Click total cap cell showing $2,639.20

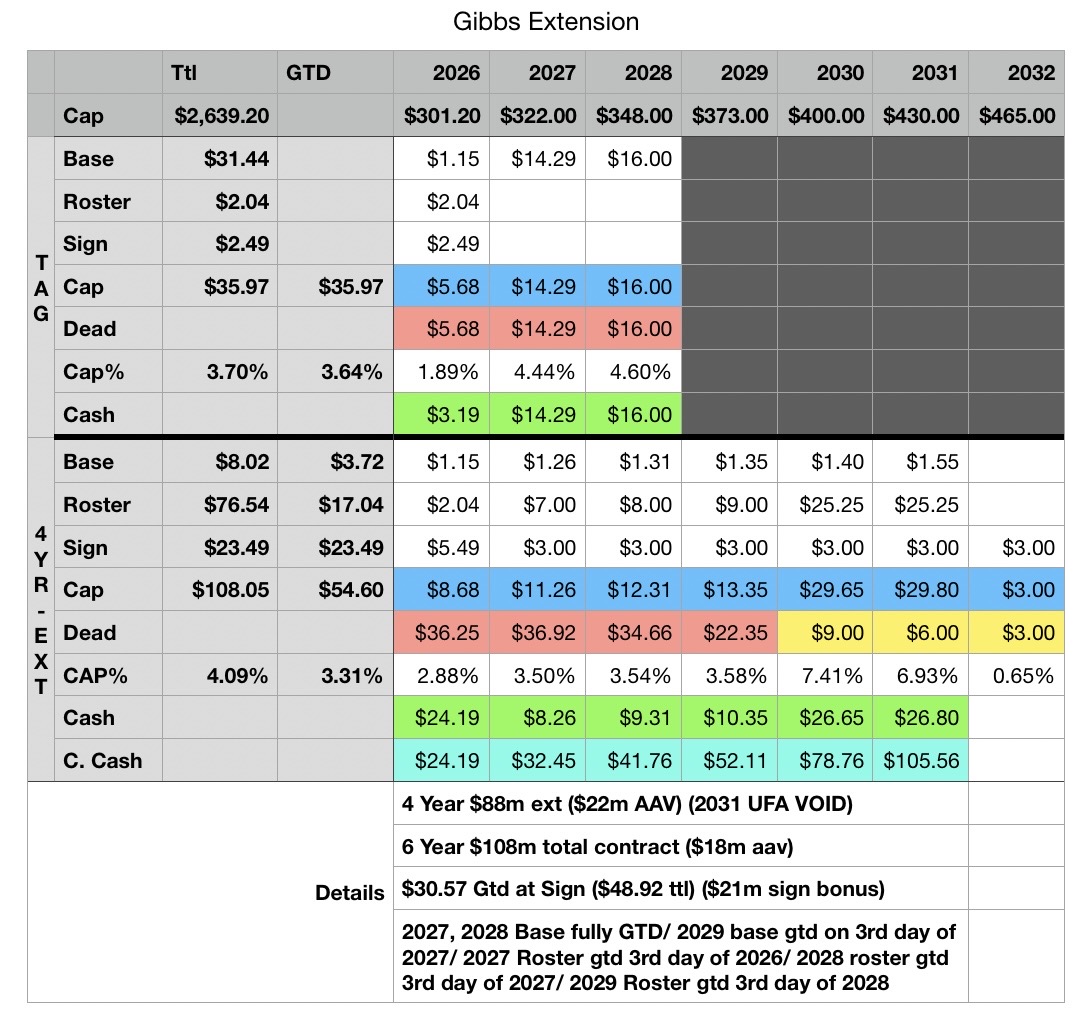[220, 116]
